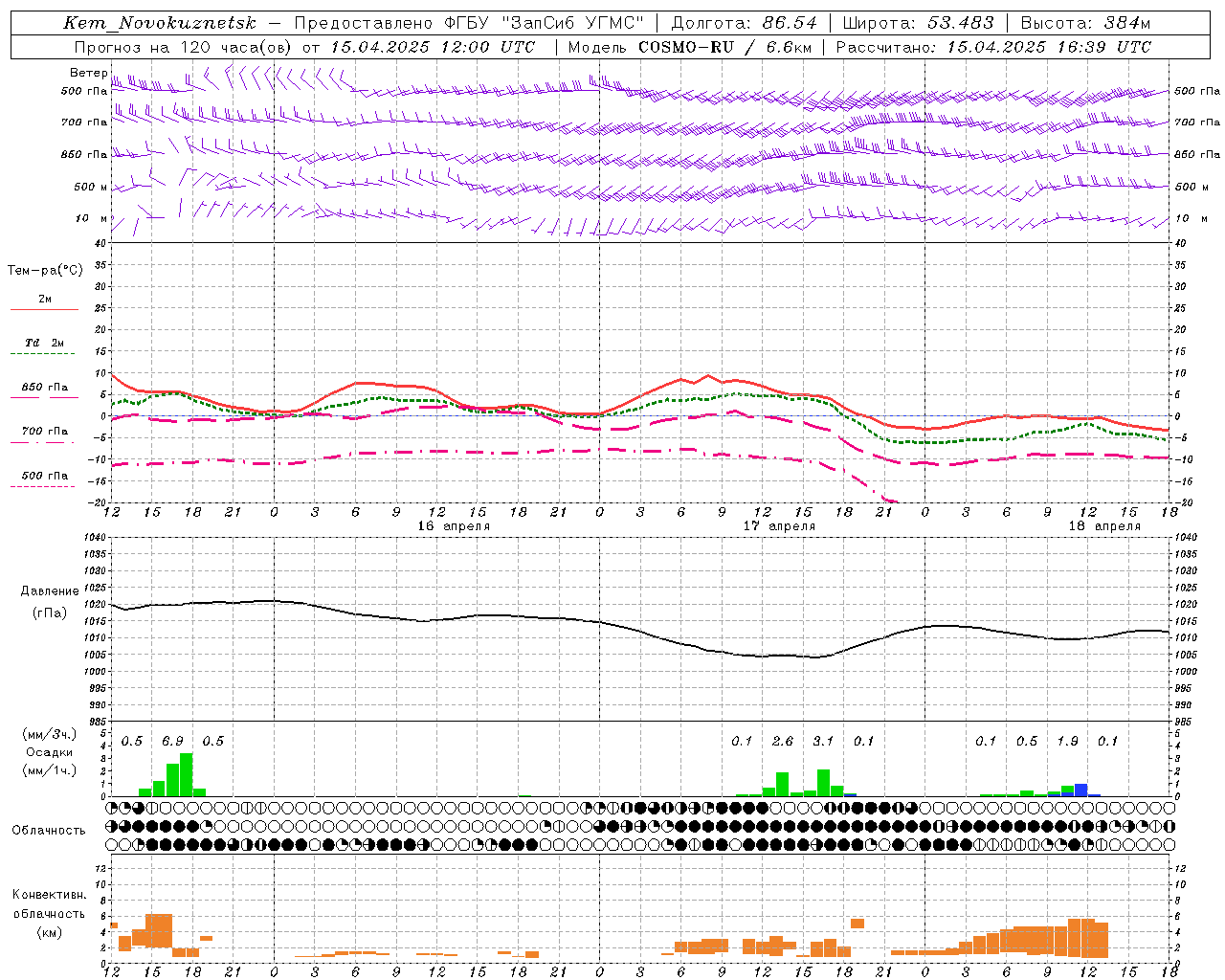Click the 18 апреля date label
The image size is (1225, 980).
coord(1104,526)
